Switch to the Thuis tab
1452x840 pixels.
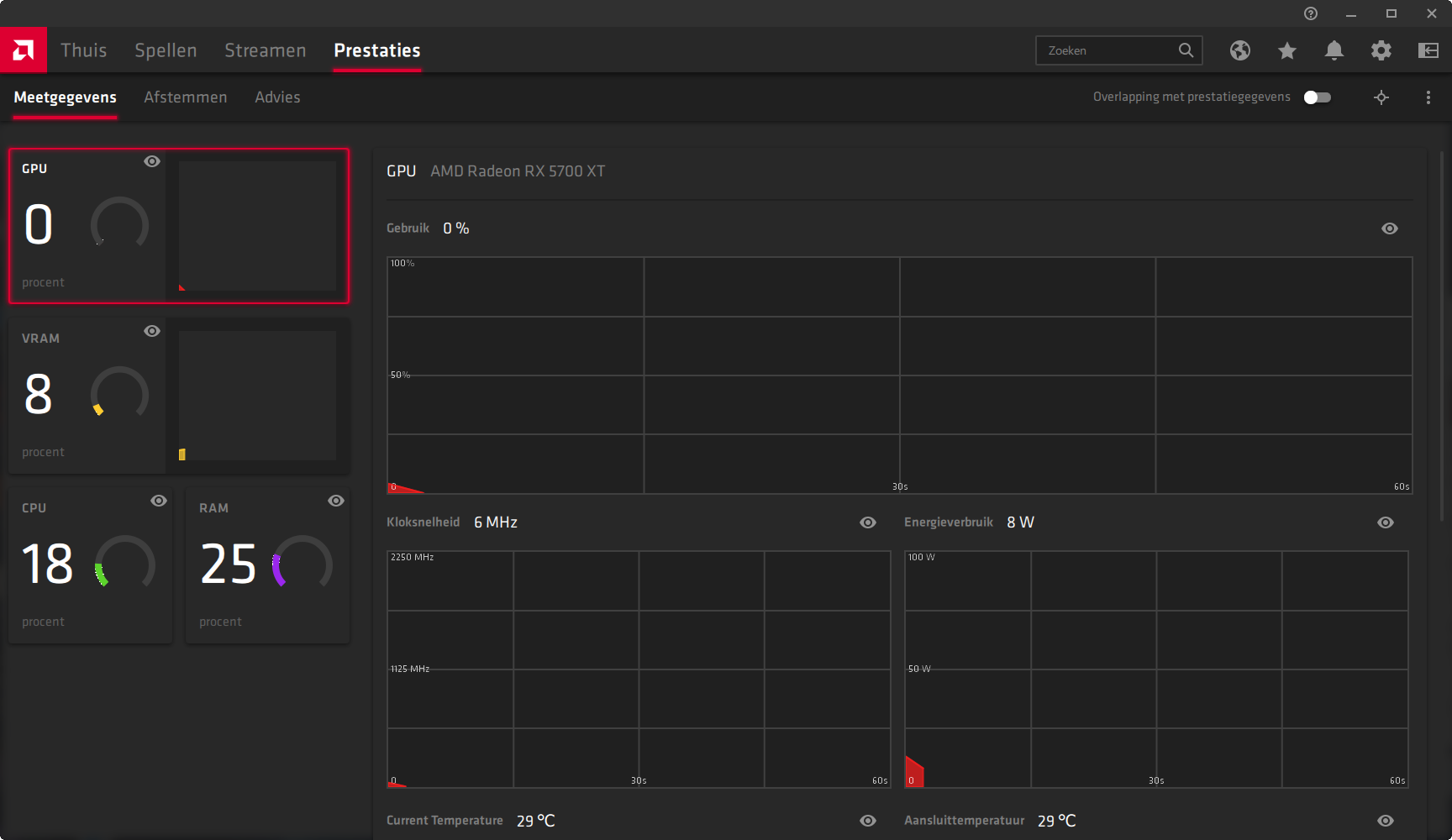pos(84,50)
